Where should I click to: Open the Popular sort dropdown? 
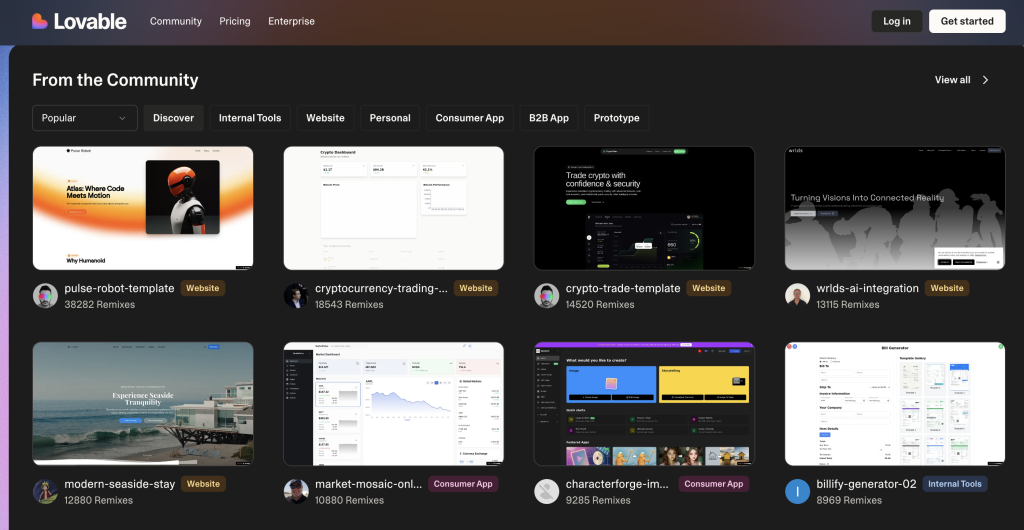point(85,118)
